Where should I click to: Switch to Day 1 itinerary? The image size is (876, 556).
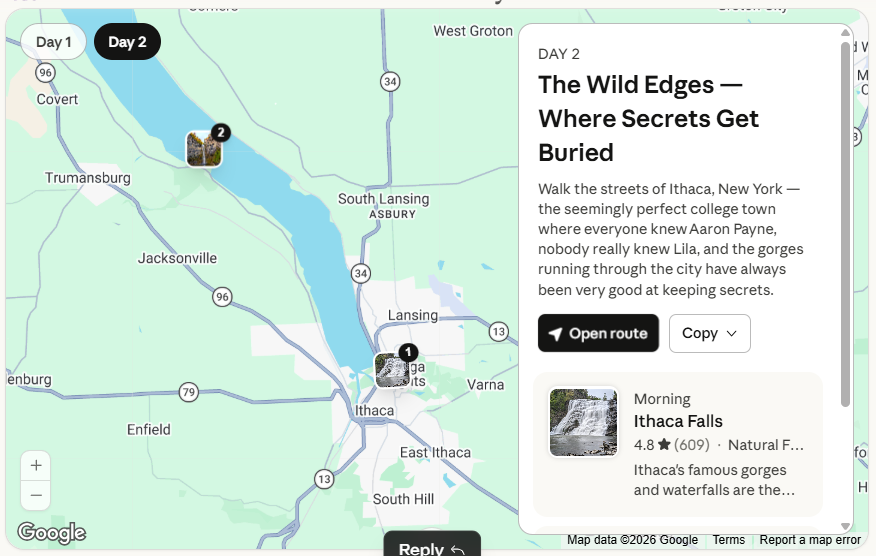point(54,42)
